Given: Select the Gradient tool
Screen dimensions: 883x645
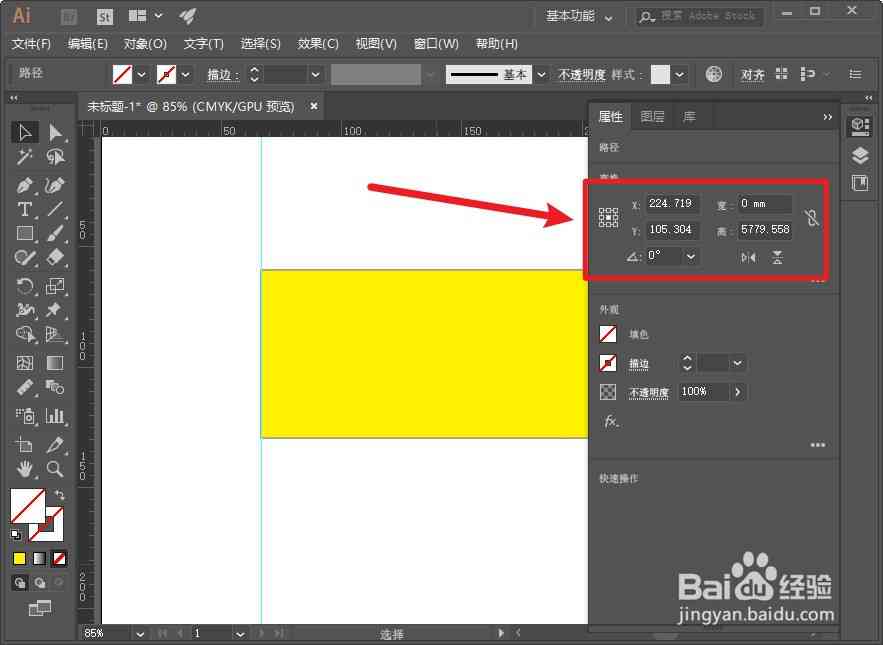Looking at the screenshot, I should [55, 363].
